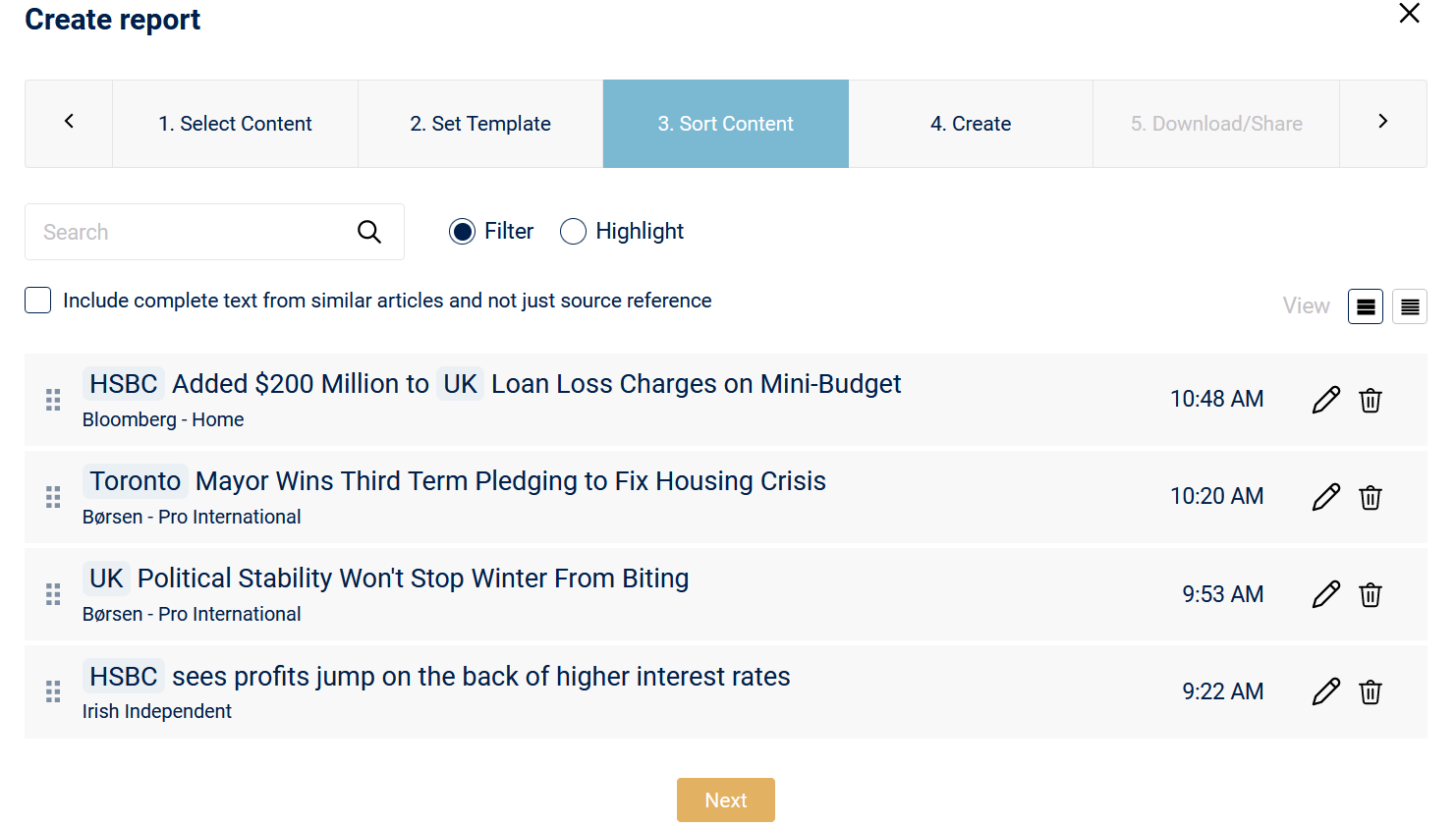Enable include complete text checkbox
Viewport: 1456px width, 827px height.
38,301
